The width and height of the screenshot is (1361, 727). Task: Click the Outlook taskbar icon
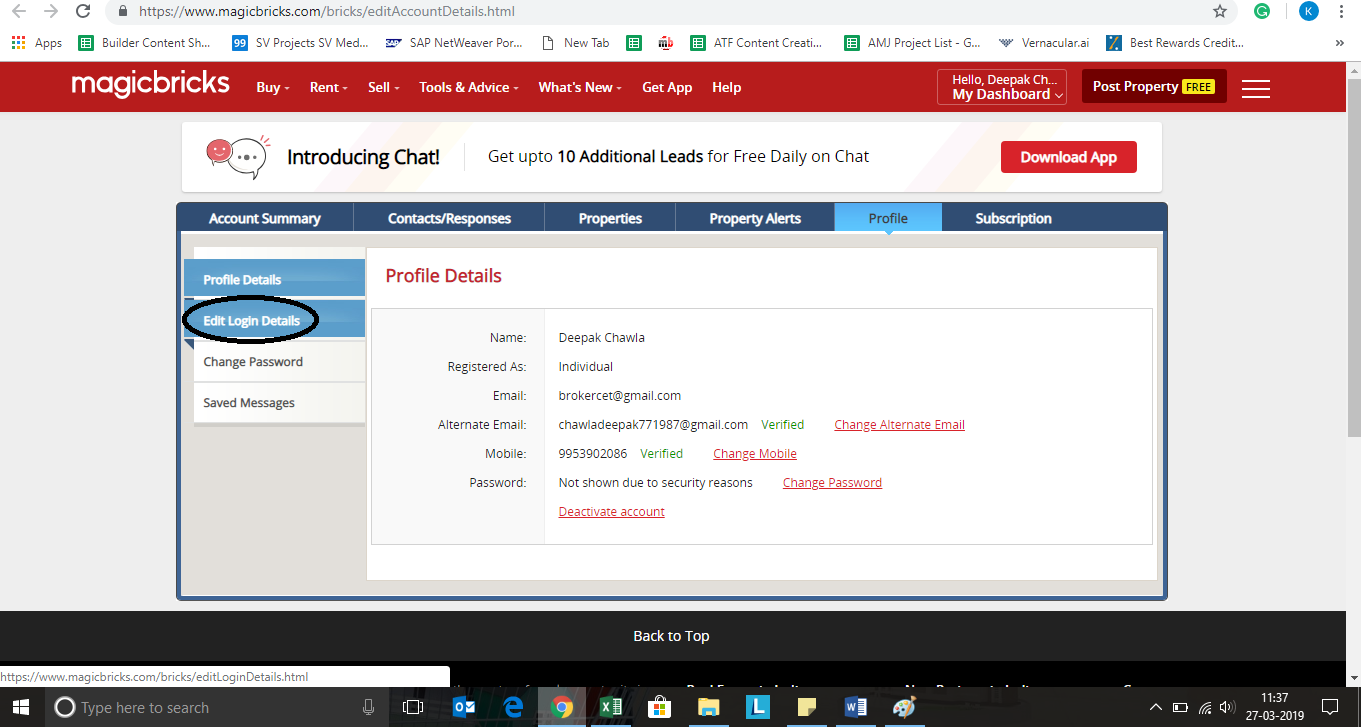(465, 707)
